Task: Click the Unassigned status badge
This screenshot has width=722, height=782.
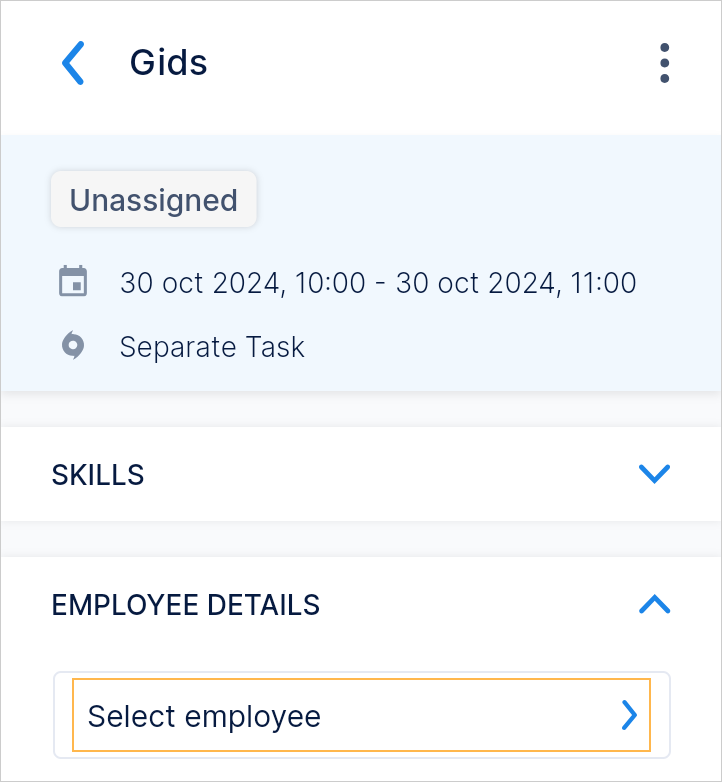Action: tap(154, 200)
